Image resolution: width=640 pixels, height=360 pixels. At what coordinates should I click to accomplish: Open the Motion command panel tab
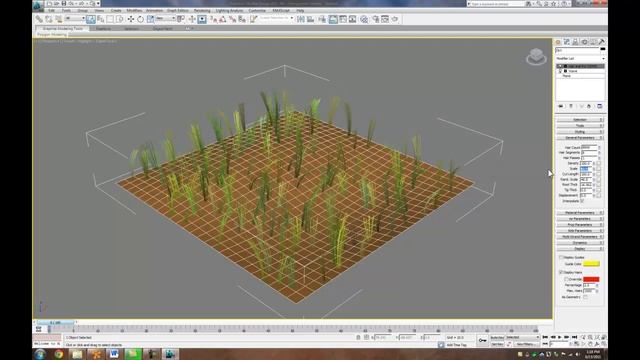(584, 42)
